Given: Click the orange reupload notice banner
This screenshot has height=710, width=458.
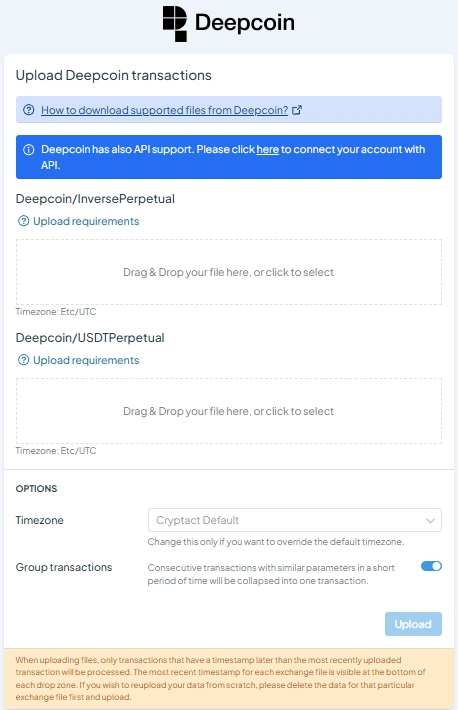Looking at the screenshot, I should pos(229,678).
